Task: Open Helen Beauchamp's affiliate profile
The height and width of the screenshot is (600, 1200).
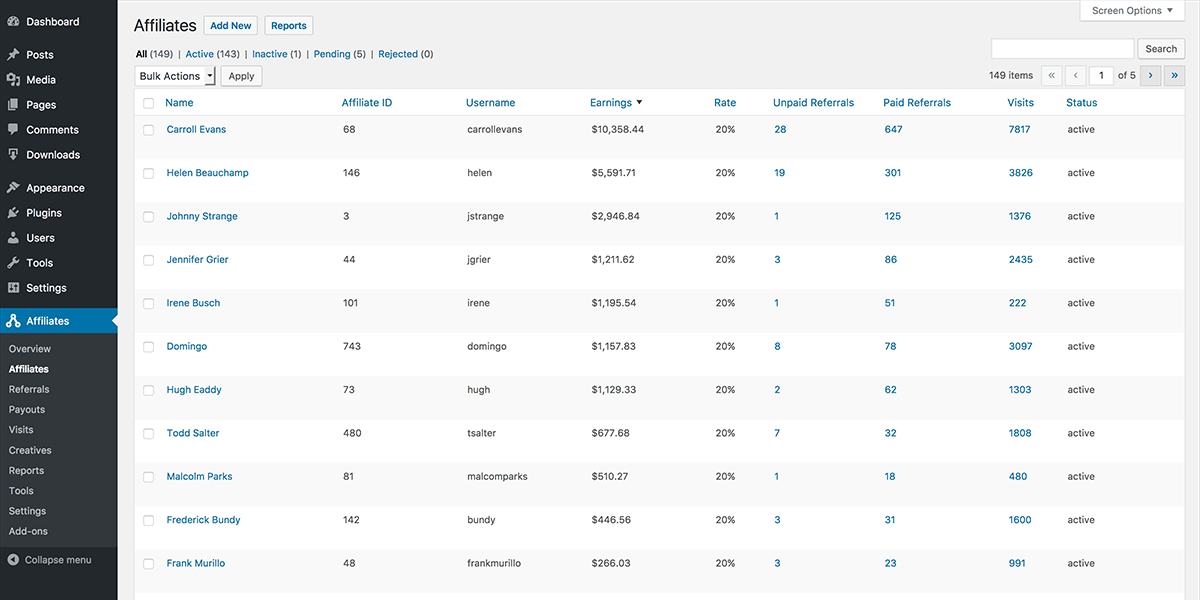Action: coord(207,172)
